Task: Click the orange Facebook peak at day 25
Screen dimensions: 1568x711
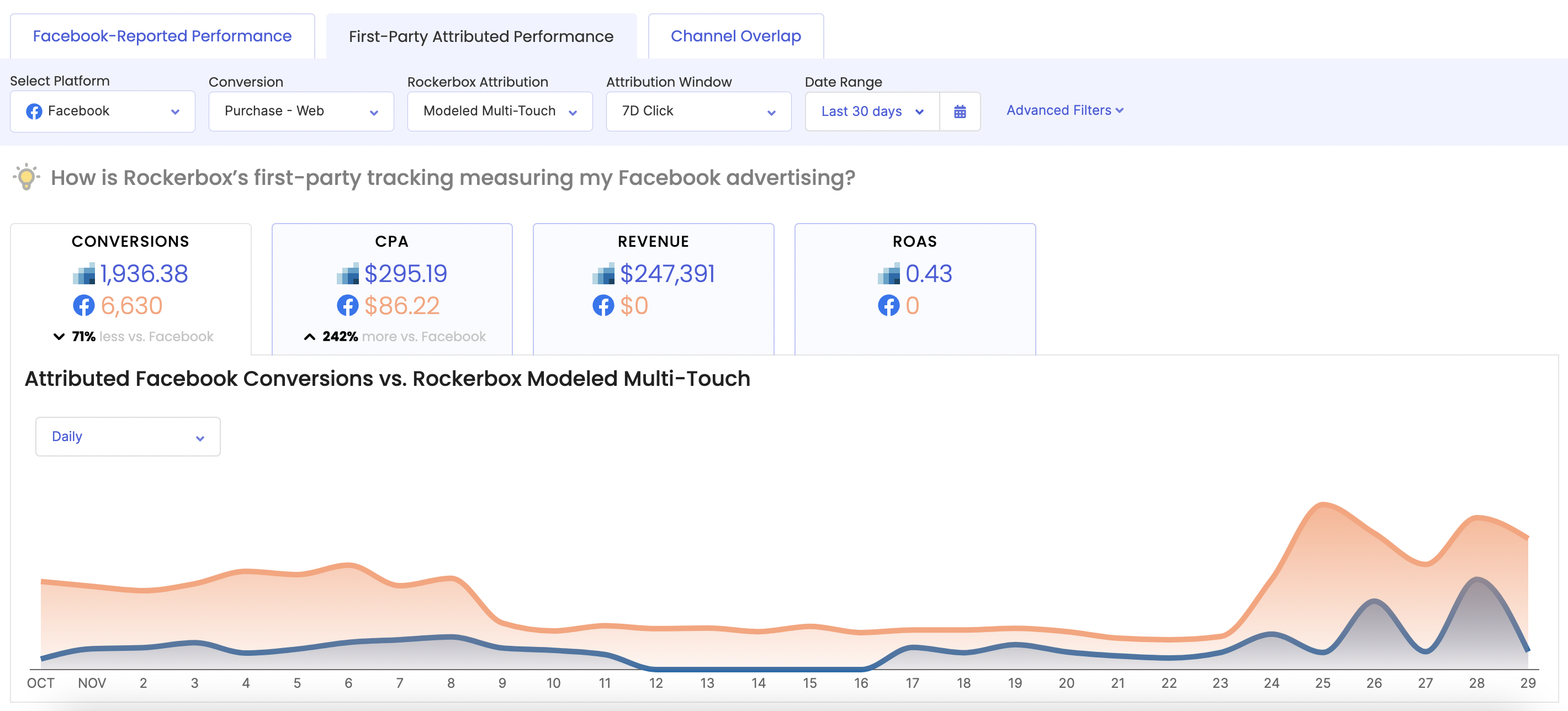Action: click(x=1323, y=504)
